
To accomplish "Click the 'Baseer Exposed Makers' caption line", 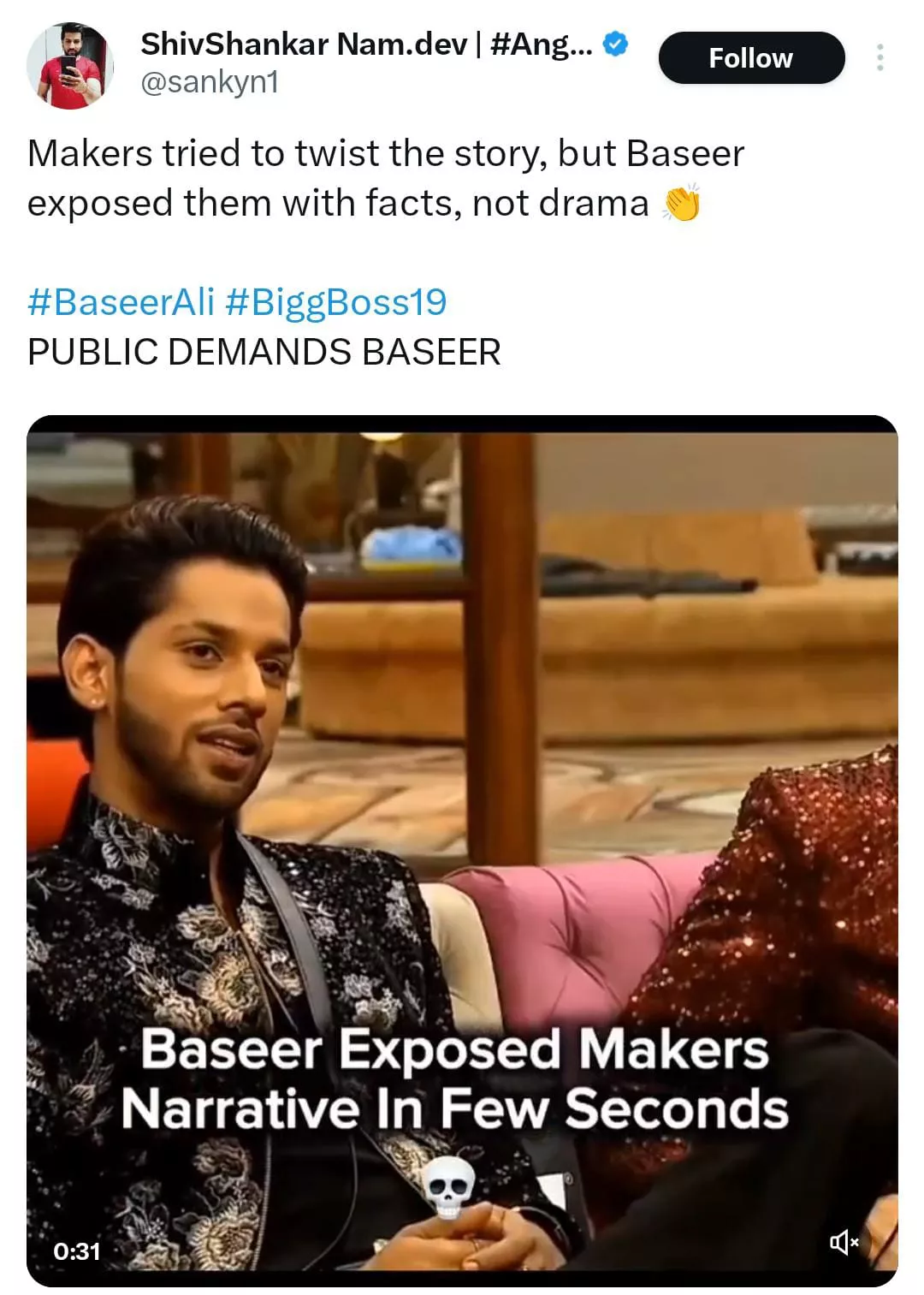I will click(454, 1048).
